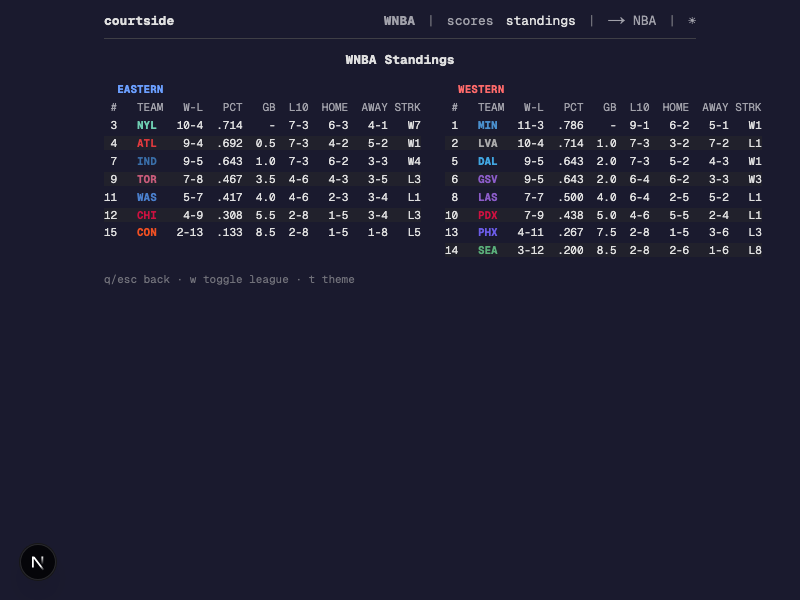Screen dimensions: 800x600
Task: Click the t theme hint
Action: (x=332, y=280)
